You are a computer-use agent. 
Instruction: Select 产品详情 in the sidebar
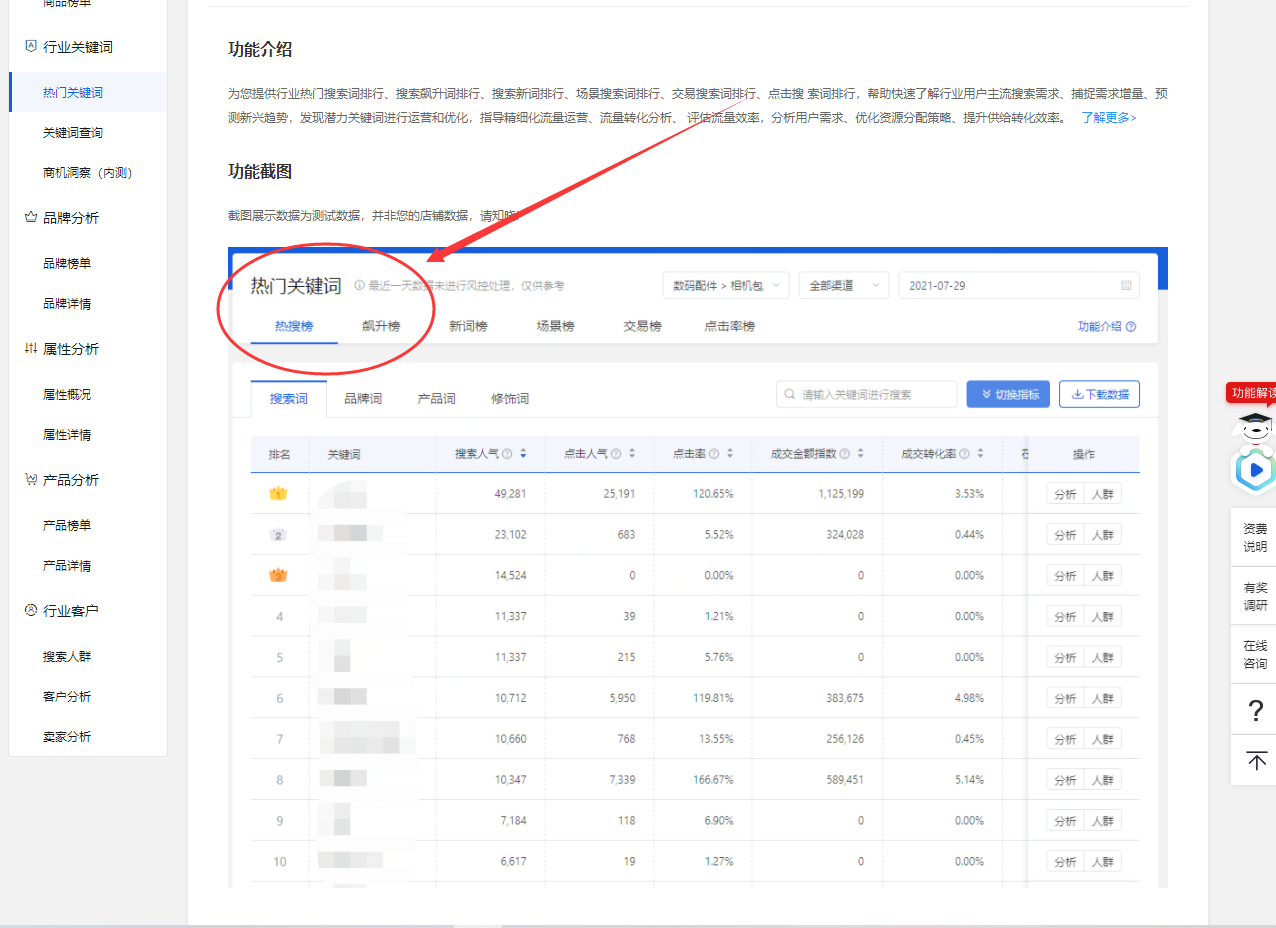click(67, 565)
